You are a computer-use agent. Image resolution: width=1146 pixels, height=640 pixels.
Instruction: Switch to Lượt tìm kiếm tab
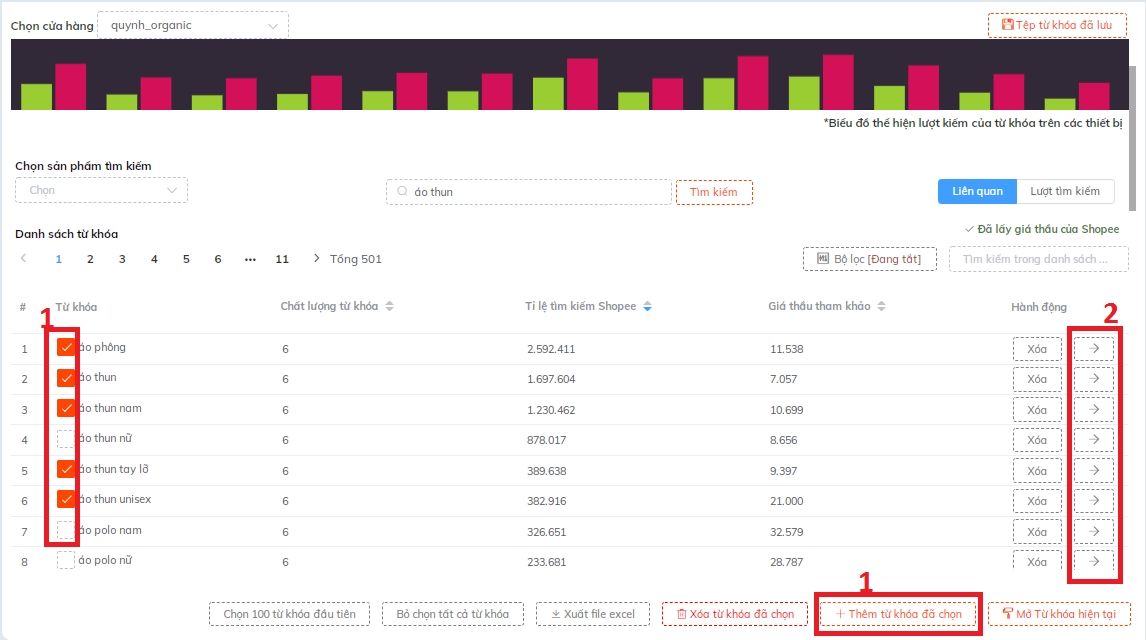click(x=1065, y=191)
